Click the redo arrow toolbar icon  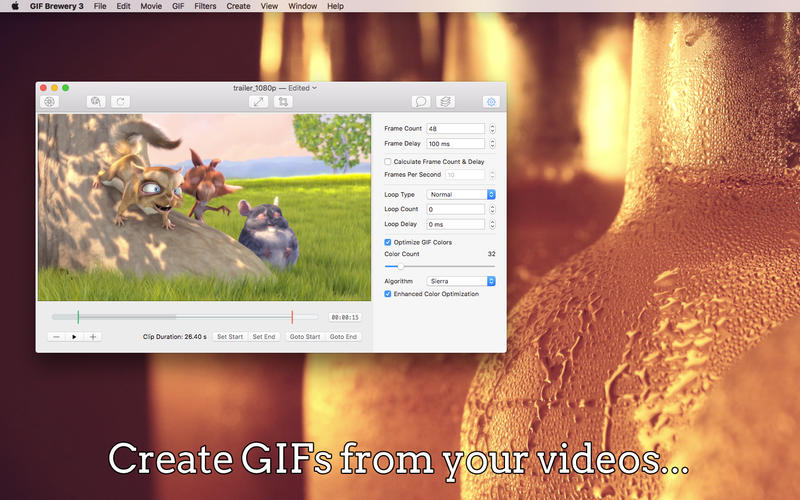pyautogui.click(x=120, y=102)
